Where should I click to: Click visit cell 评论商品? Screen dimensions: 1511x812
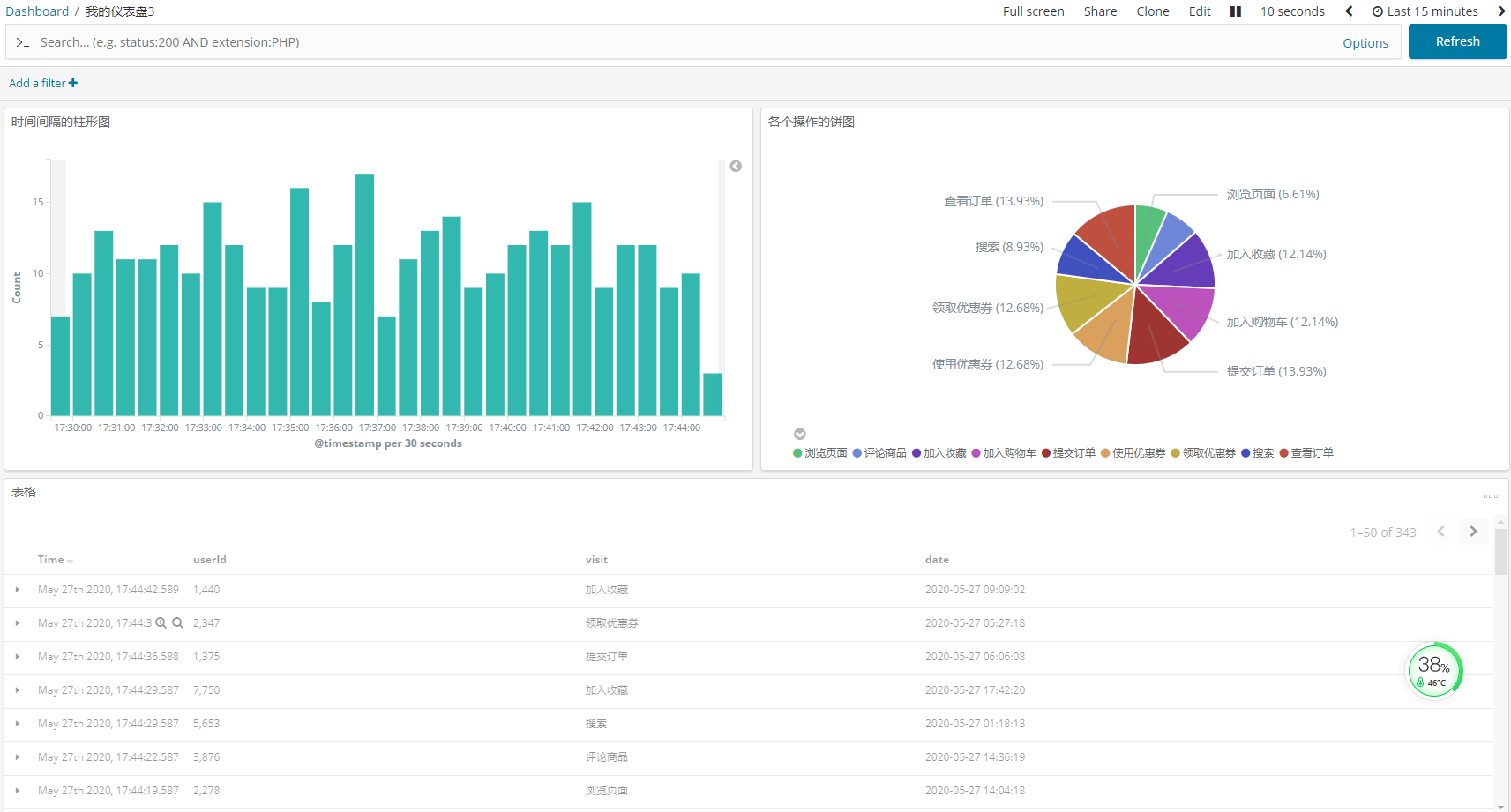607,757
